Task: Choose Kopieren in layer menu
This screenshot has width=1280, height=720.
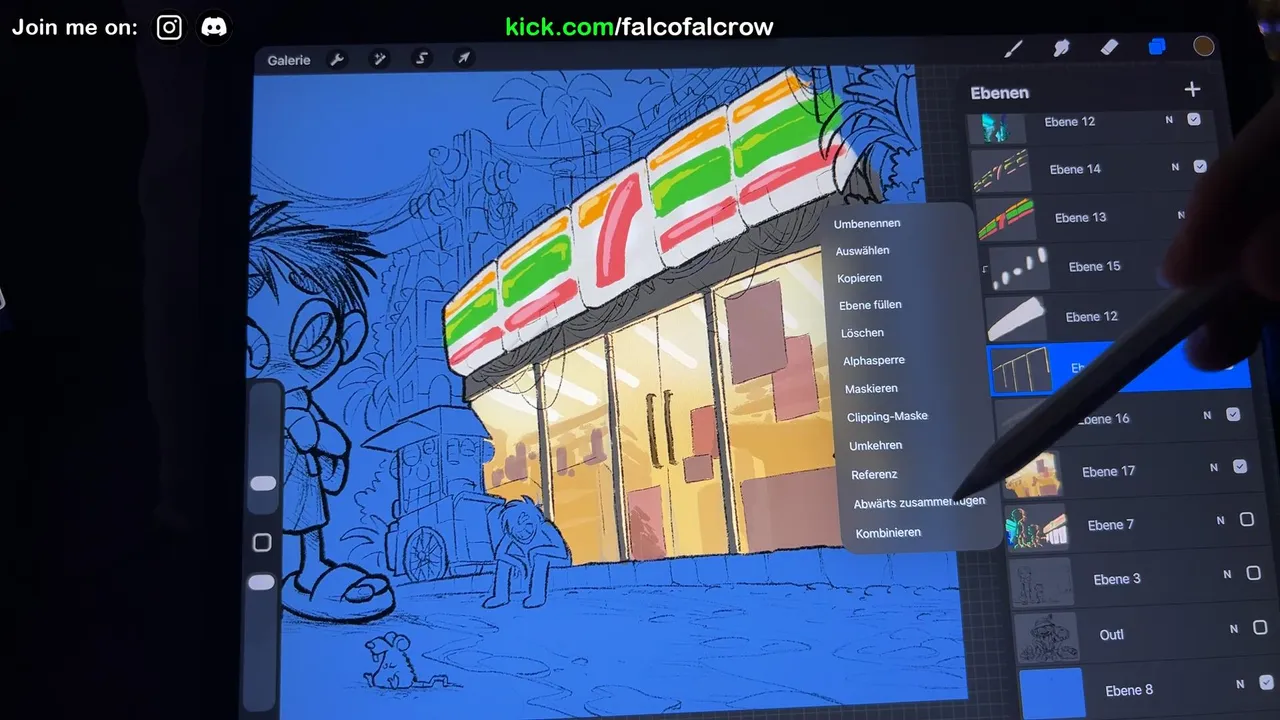Action: click(x=860, y=278)
